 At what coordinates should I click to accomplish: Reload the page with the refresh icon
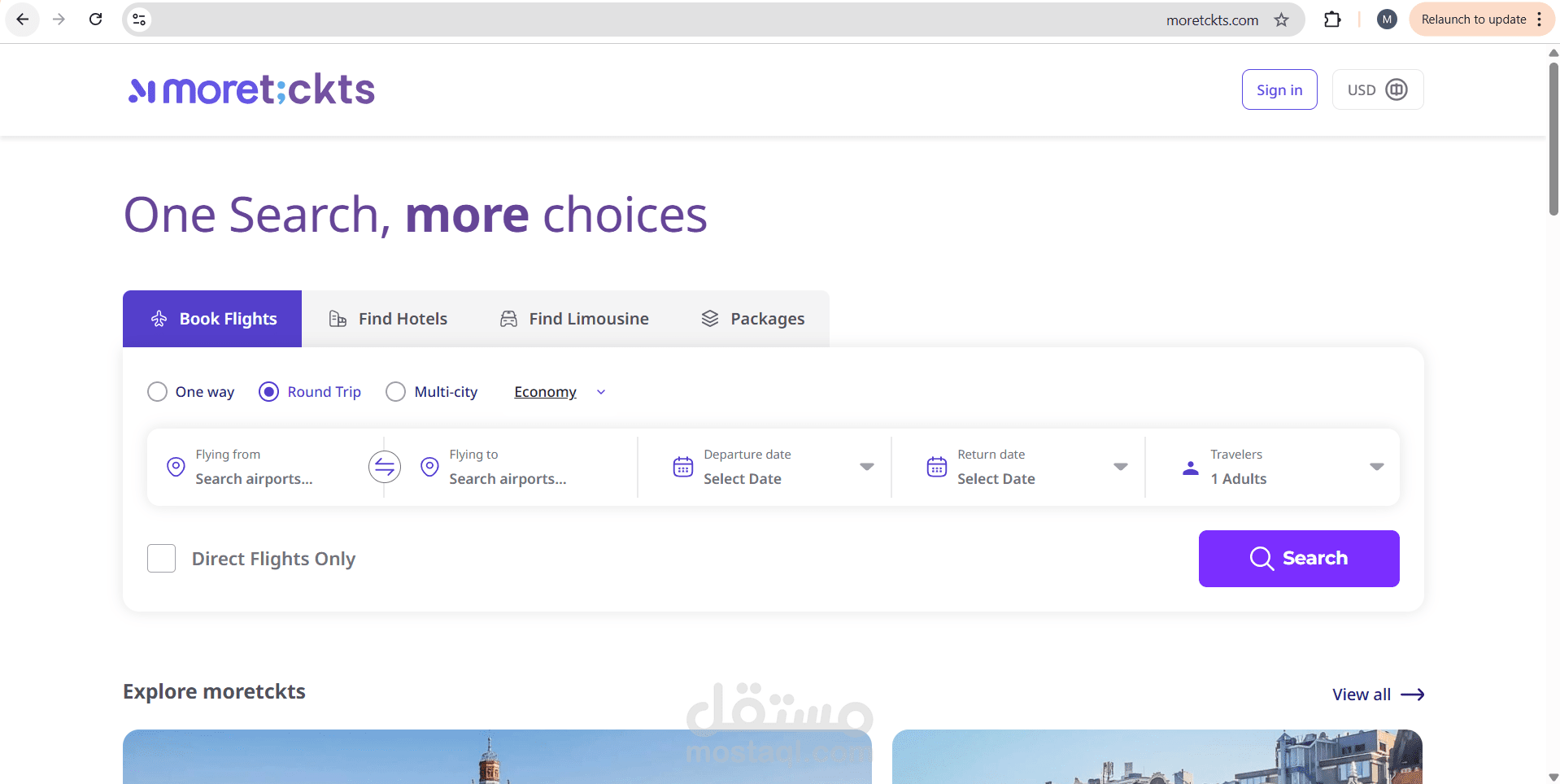[95, 20]
